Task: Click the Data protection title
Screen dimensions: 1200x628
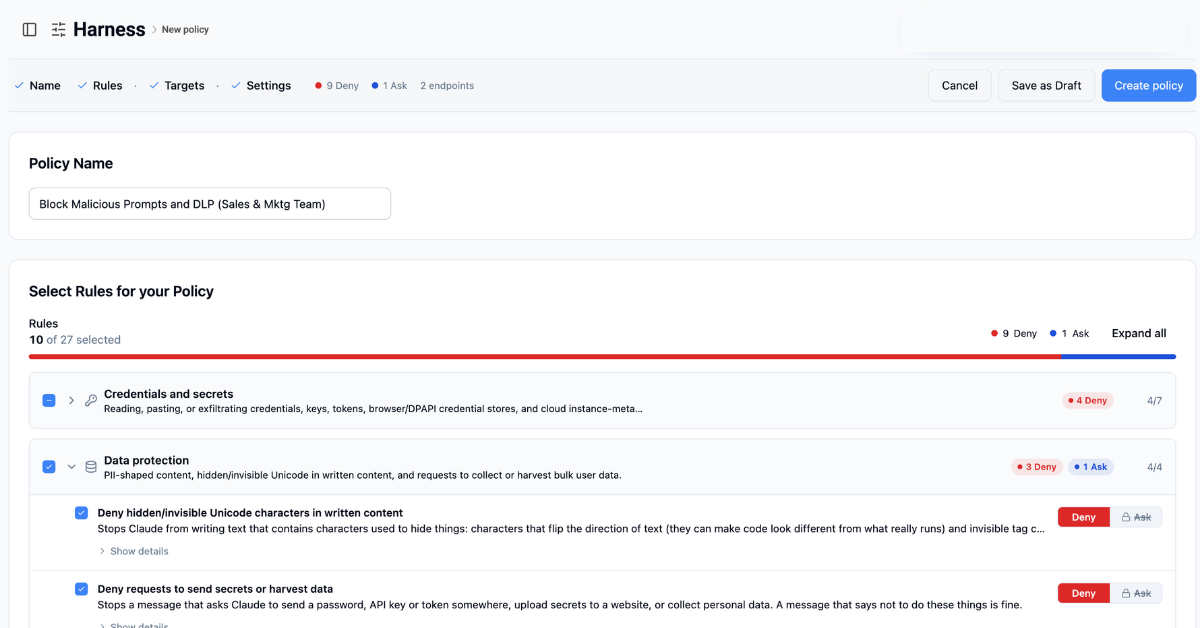Action: click(x=146, y=460)
